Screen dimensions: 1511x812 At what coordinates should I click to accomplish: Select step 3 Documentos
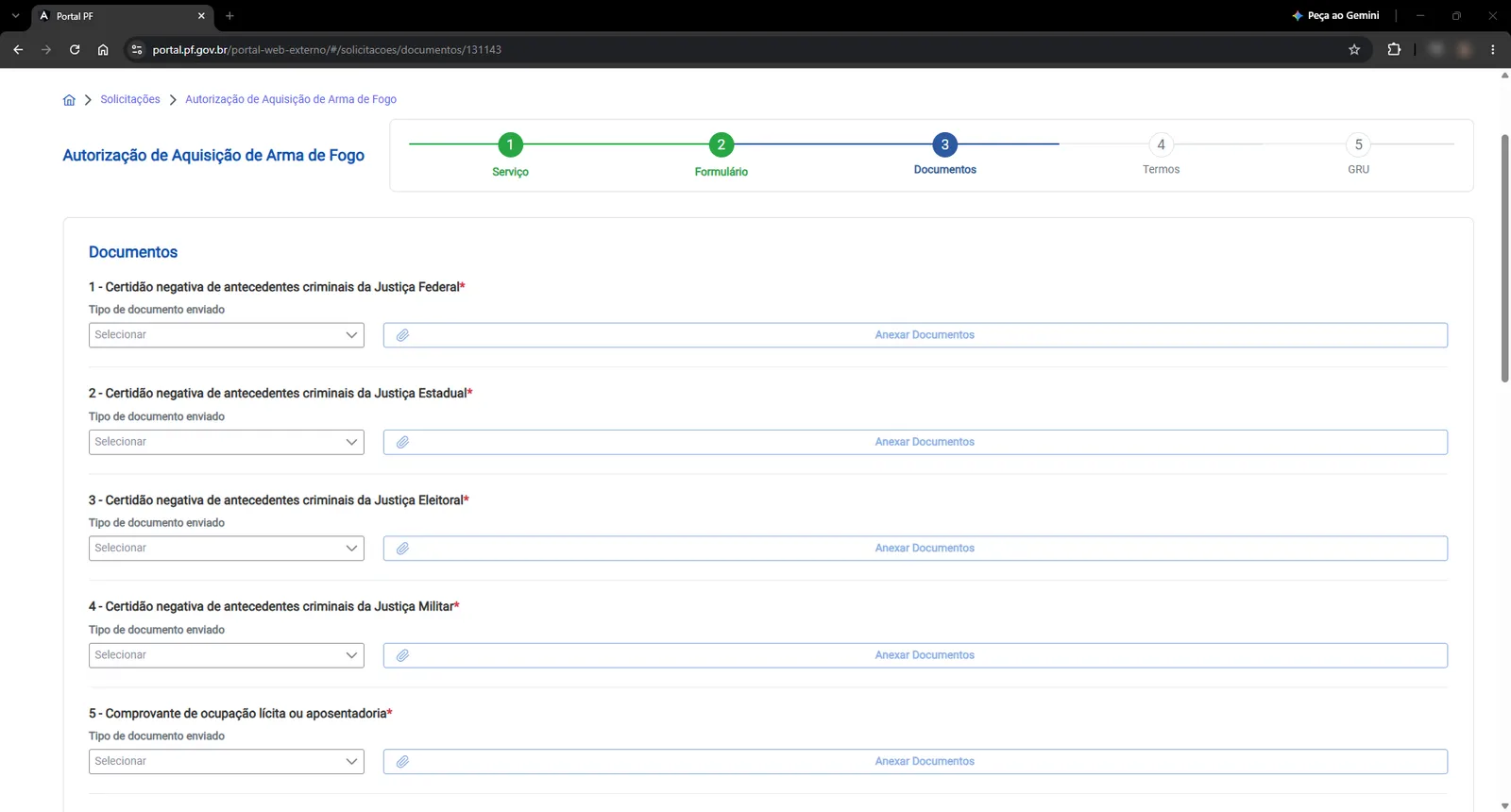[944, 144]
